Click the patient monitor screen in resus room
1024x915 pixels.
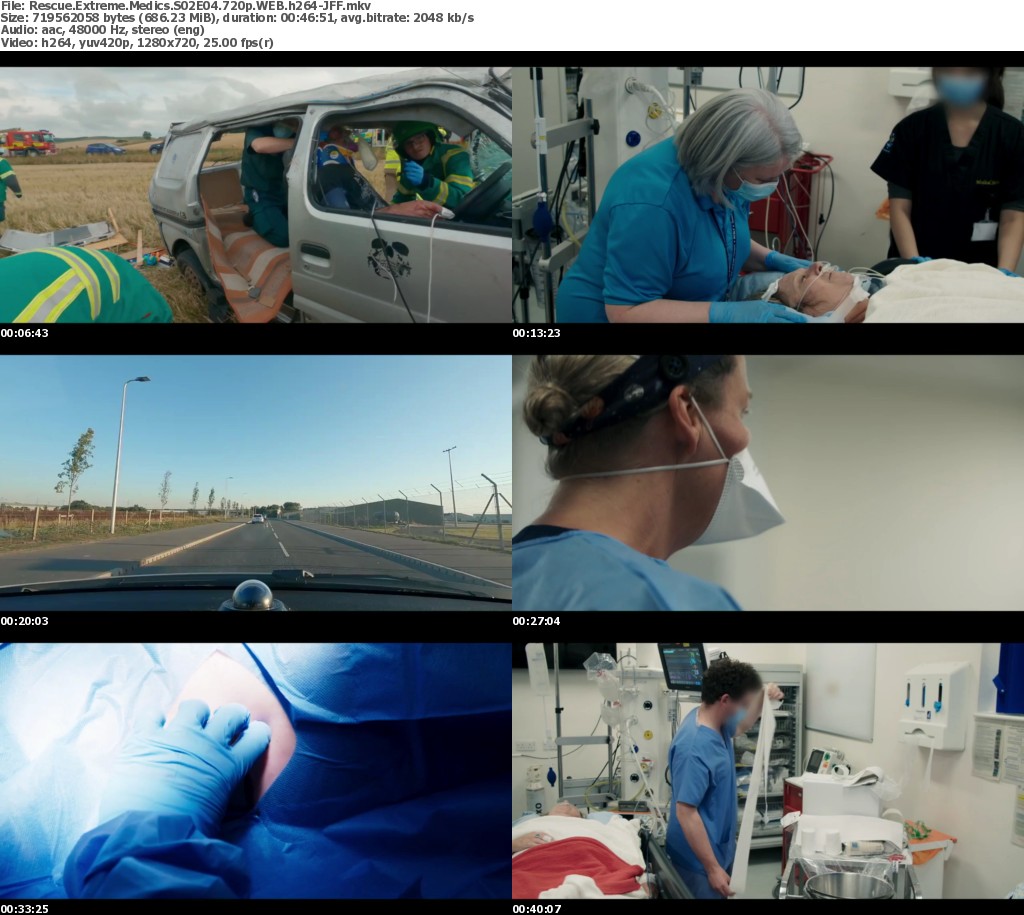682,666
